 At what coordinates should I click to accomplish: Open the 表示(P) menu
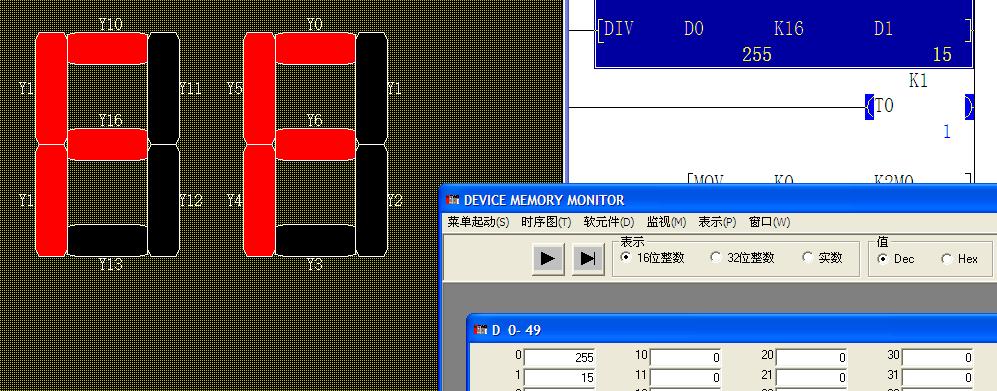click(717, 222)
